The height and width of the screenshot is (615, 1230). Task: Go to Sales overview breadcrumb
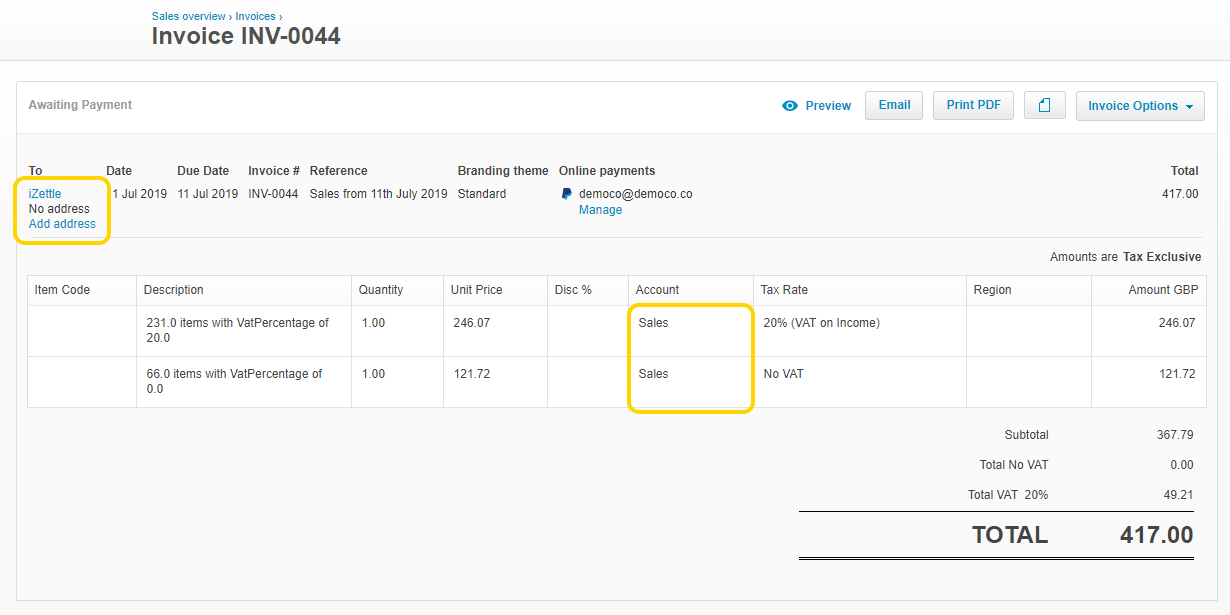point(188,16)
